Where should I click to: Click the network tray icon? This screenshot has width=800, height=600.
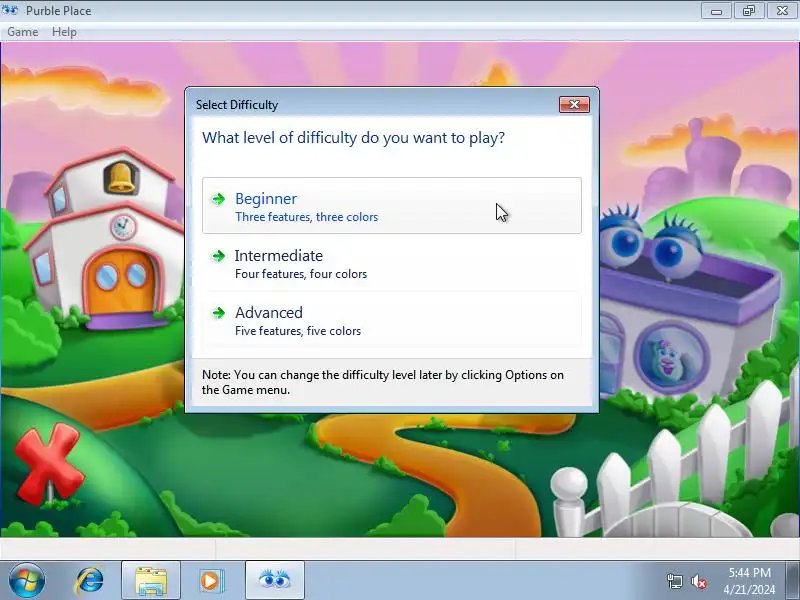click(674, 581)
